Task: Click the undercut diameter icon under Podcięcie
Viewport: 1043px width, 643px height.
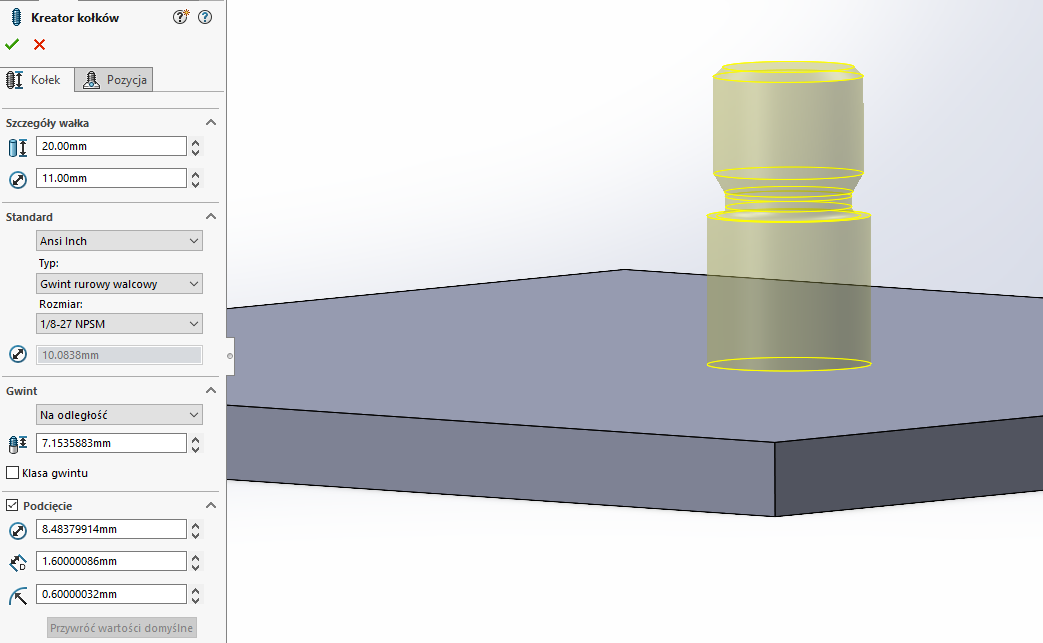Action: 16,529
